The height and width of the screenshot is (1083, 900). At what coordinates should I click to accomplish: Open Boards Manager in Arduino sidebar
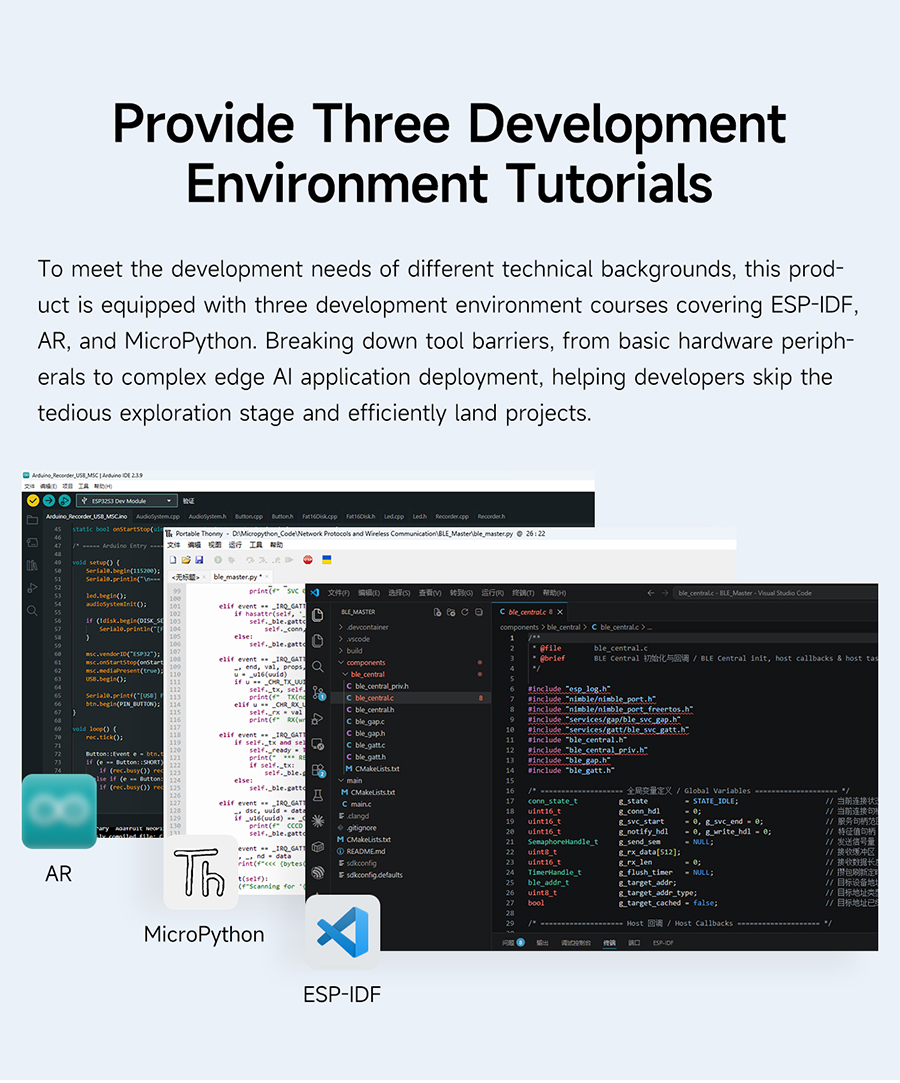coord(32,543)
